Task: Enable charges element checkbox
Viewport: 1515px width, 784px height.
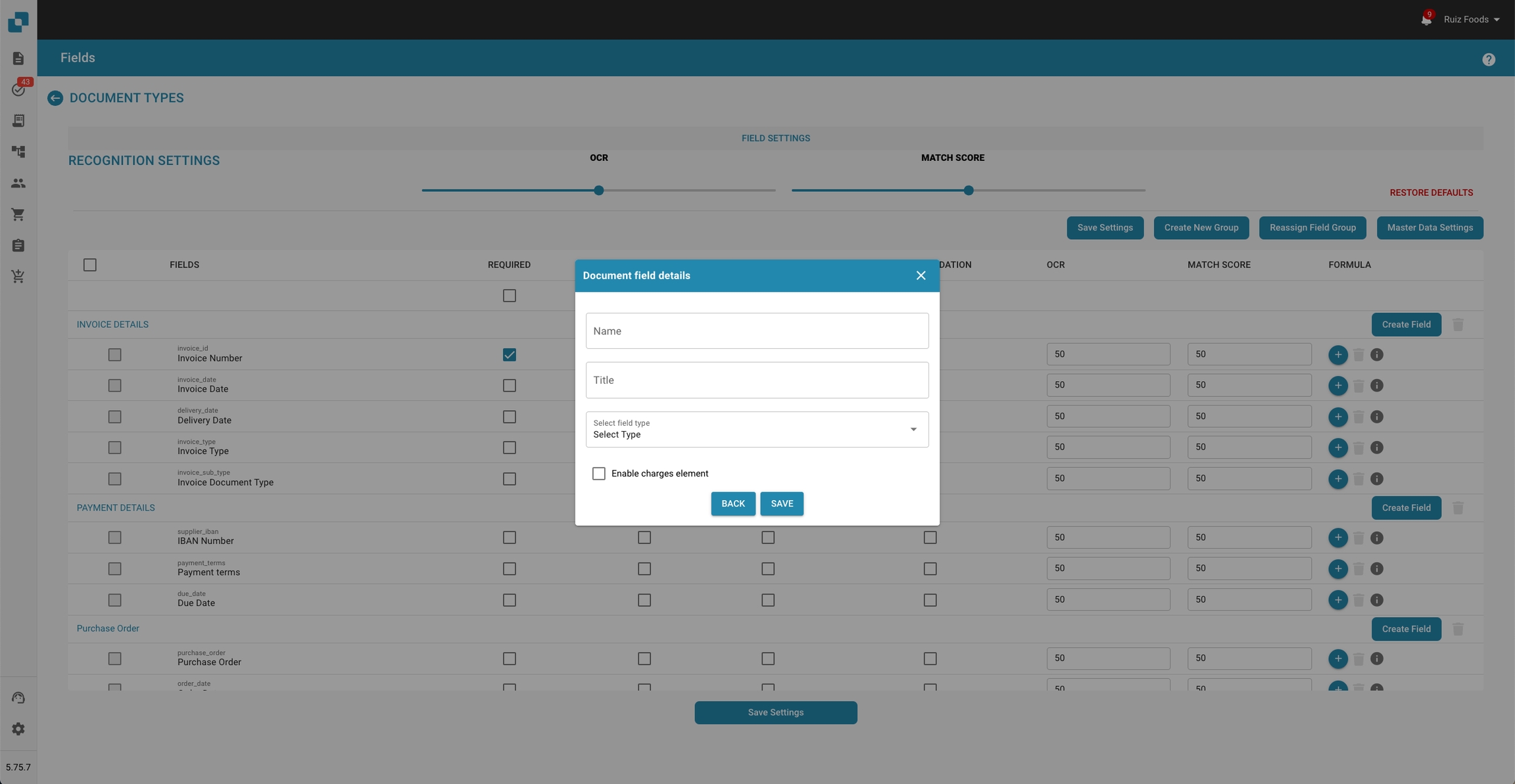Action: [x=598, y=474]
